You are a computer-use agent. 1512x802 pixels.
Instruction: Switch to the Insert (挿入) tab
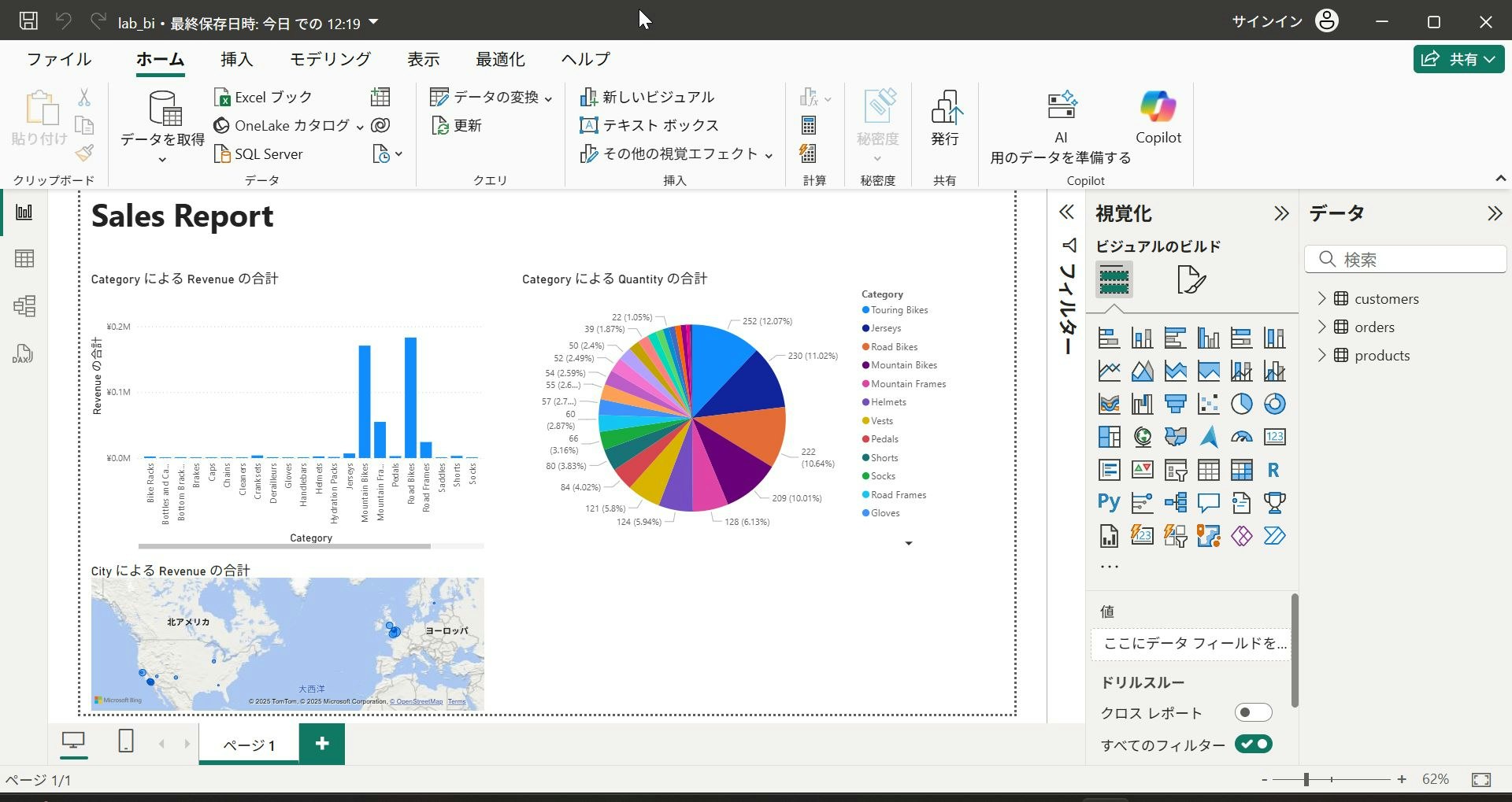tap(237, 59)
